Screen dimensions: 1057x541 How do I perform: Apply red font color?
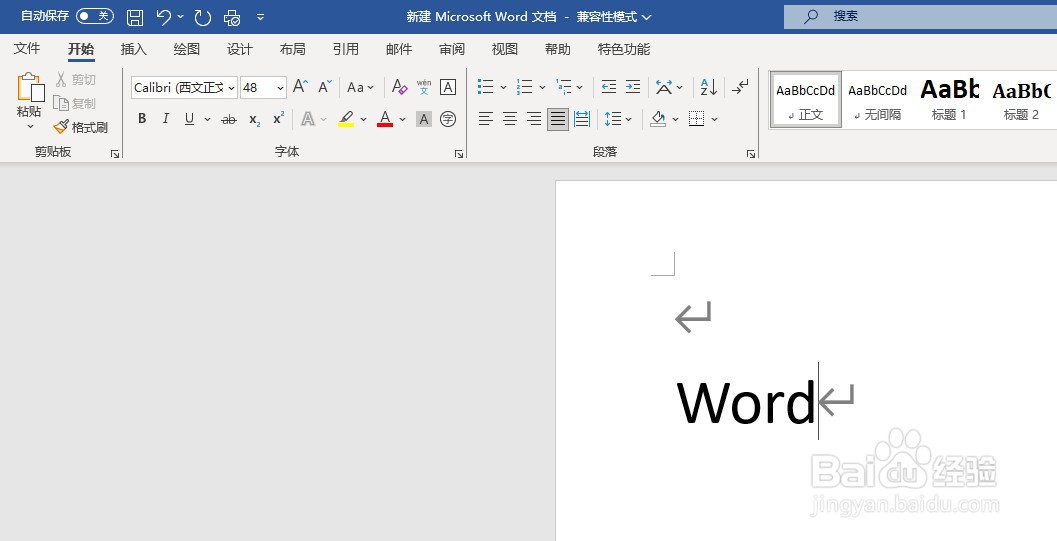[x=385, y=119]
